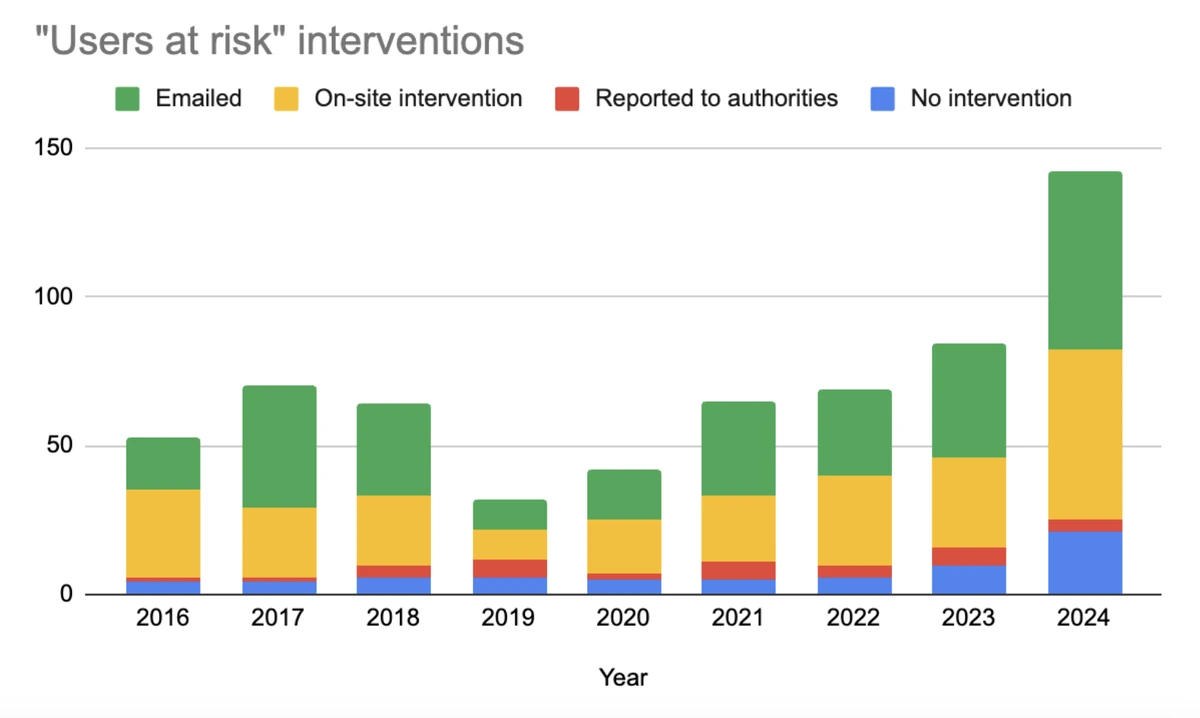The height and width of the screenshot is (718, 1200).
Task: Click the blue No intervention segment for 2024
Action: coord(1085,563)
